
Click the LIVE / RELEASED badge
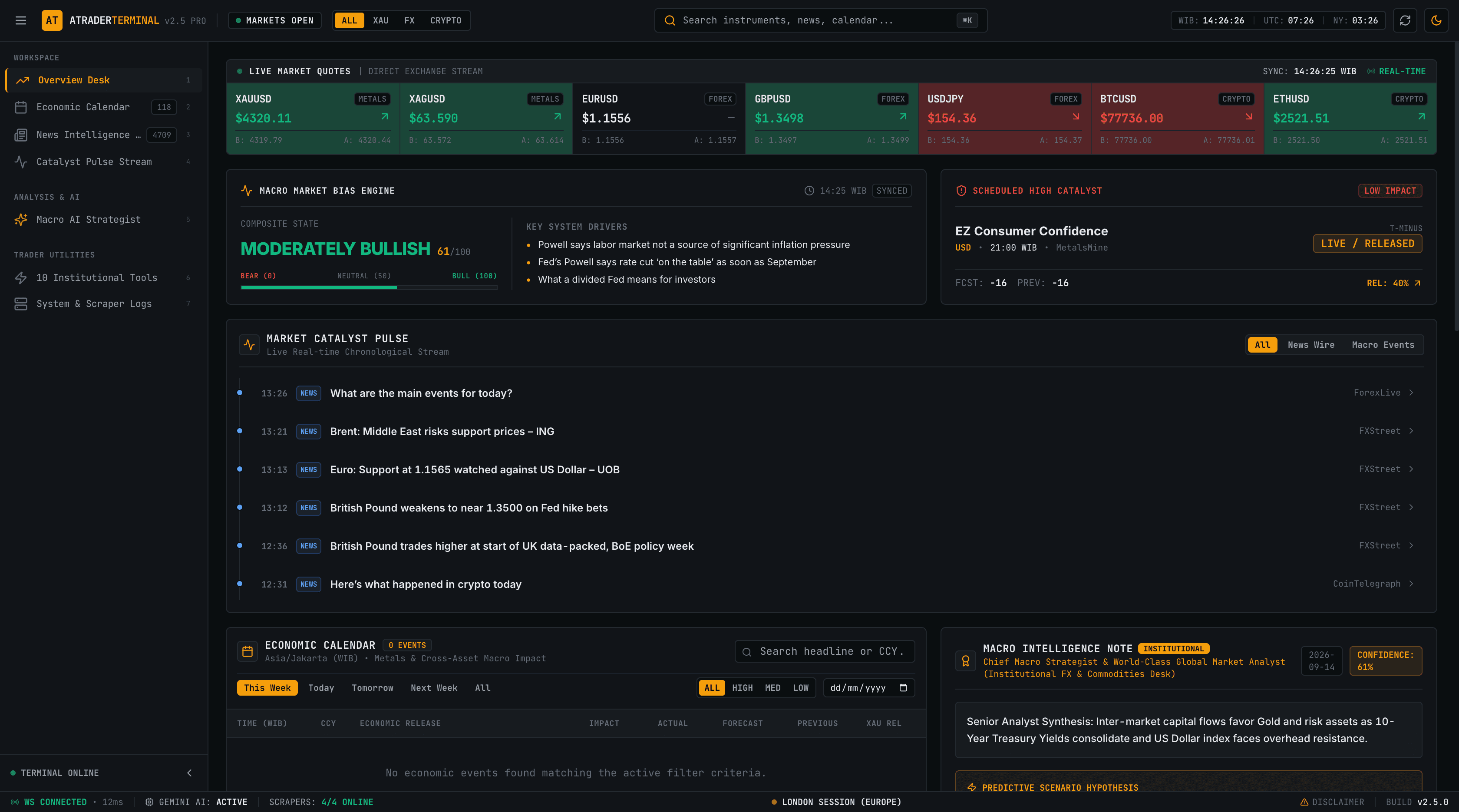pos(1367,244)
